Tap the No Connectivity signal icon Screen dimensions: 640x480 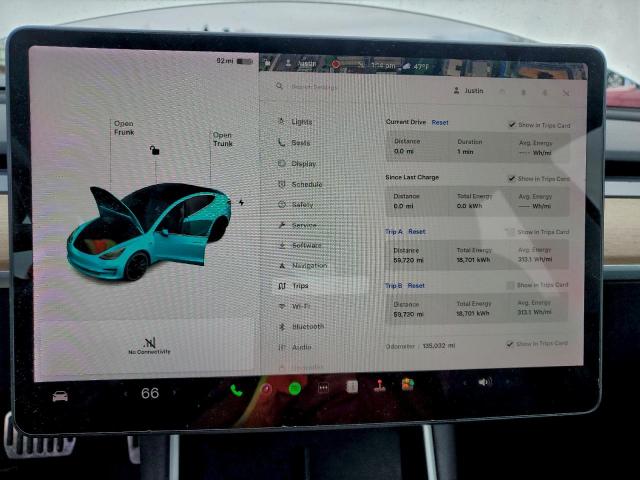[149, 342]
